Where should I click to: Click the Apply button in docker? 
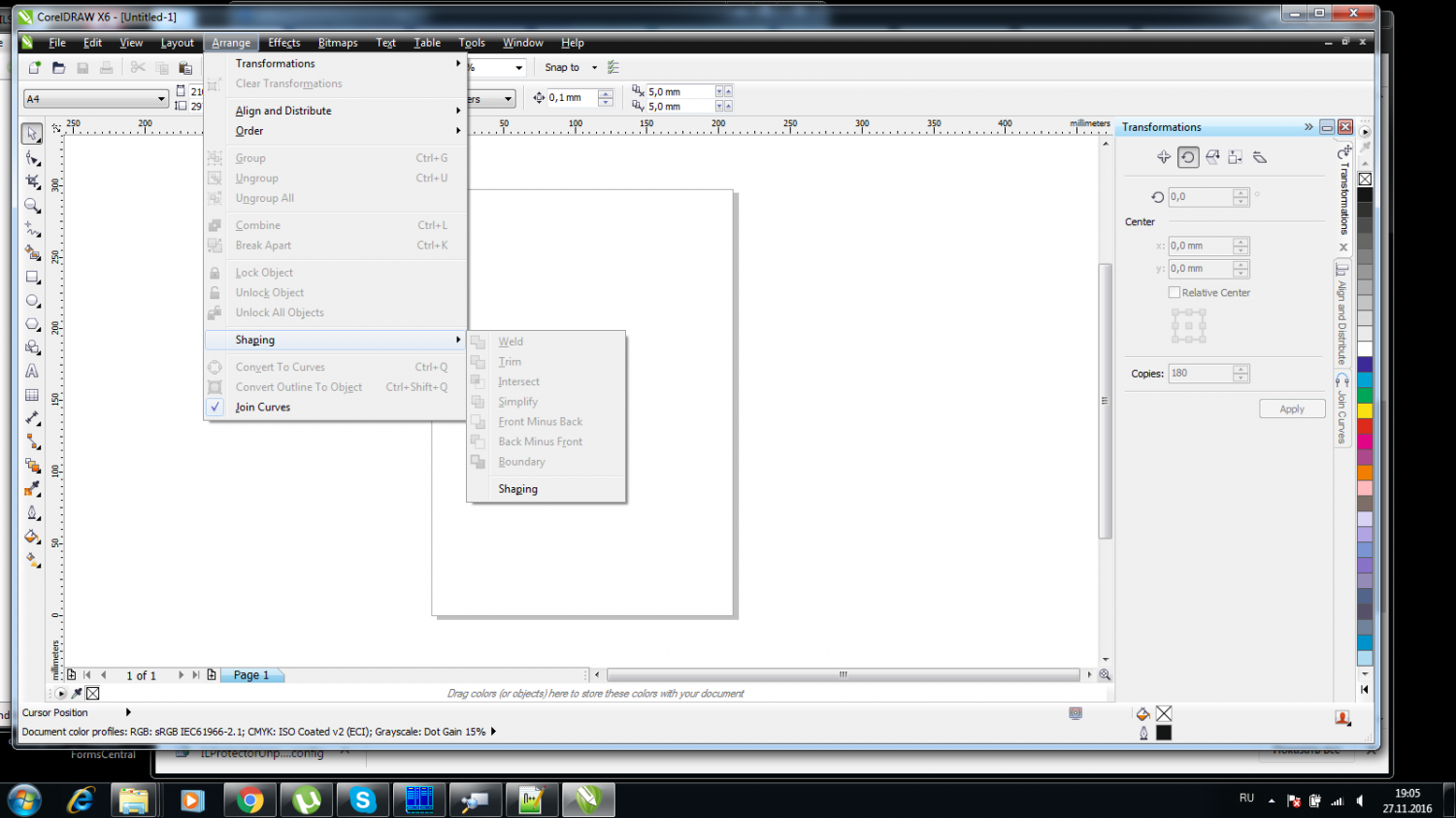point(1292,409)
